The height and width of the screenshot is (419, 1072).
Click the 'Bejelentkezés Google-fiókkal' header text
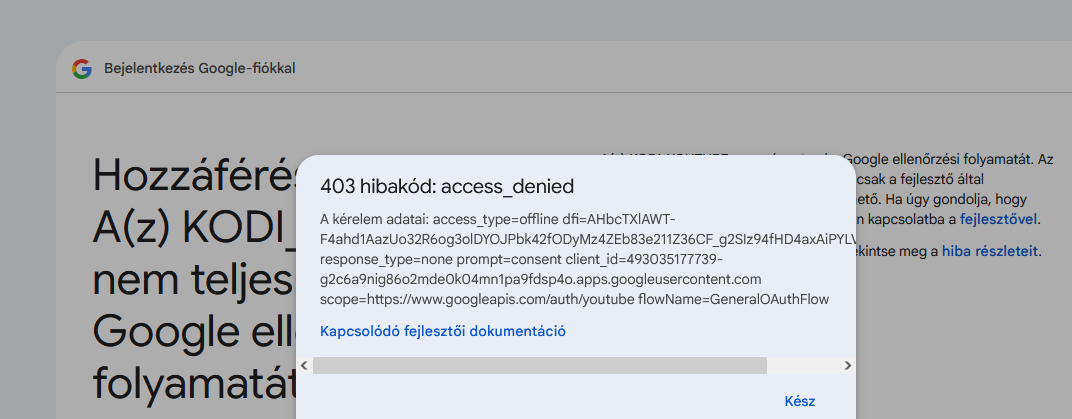click(200, 68)
